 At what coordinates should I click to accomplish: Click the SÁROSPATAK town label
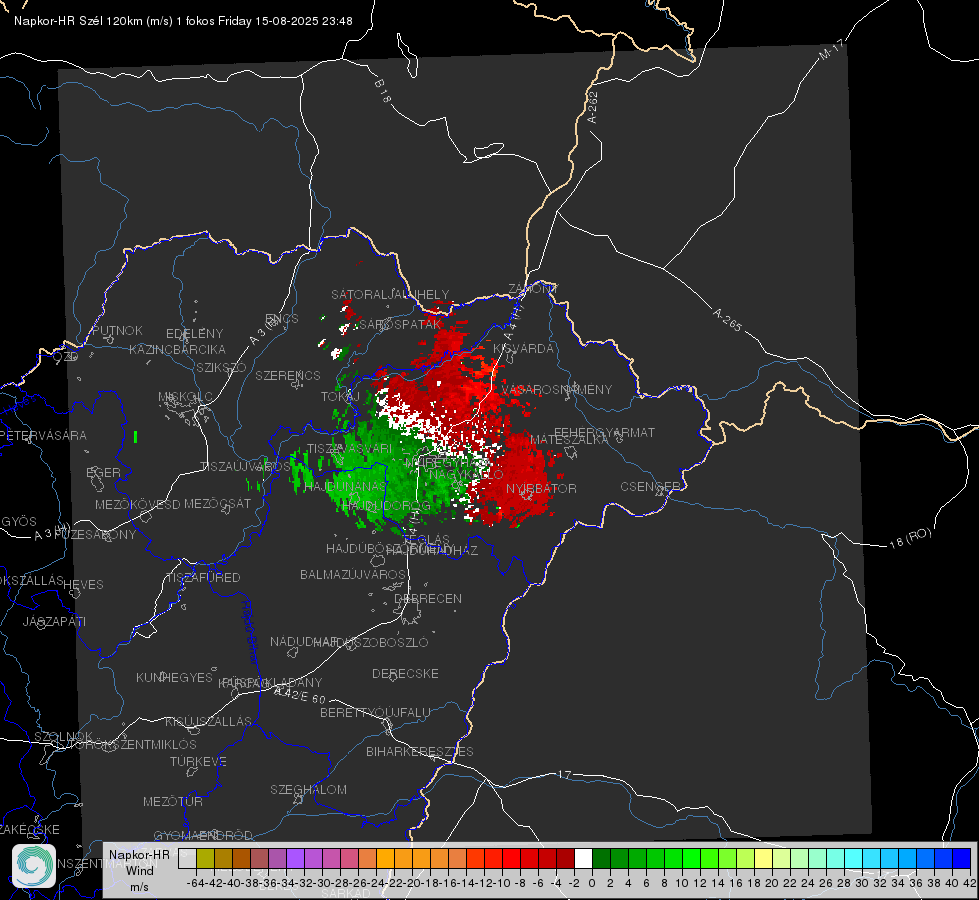click(398, 324)
